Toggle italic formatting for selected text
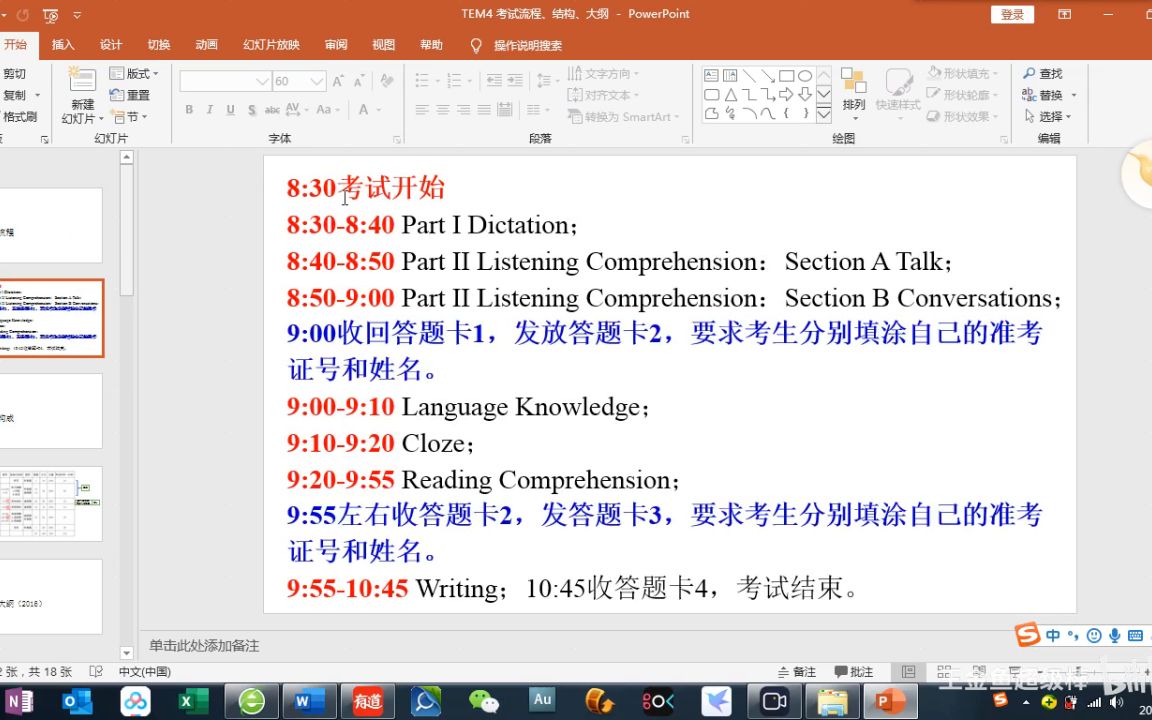Image resolution: width=1152 pixels, height=720 pixels. click(x=209, y=110)
